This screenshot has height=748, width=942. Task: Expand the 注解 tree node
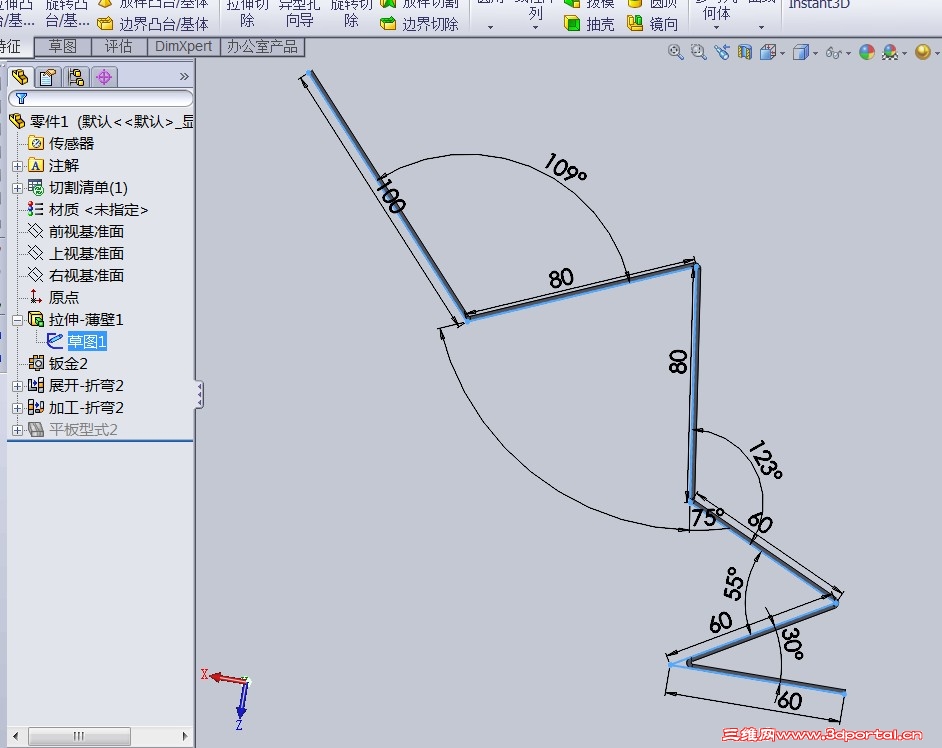click(17, 166)
